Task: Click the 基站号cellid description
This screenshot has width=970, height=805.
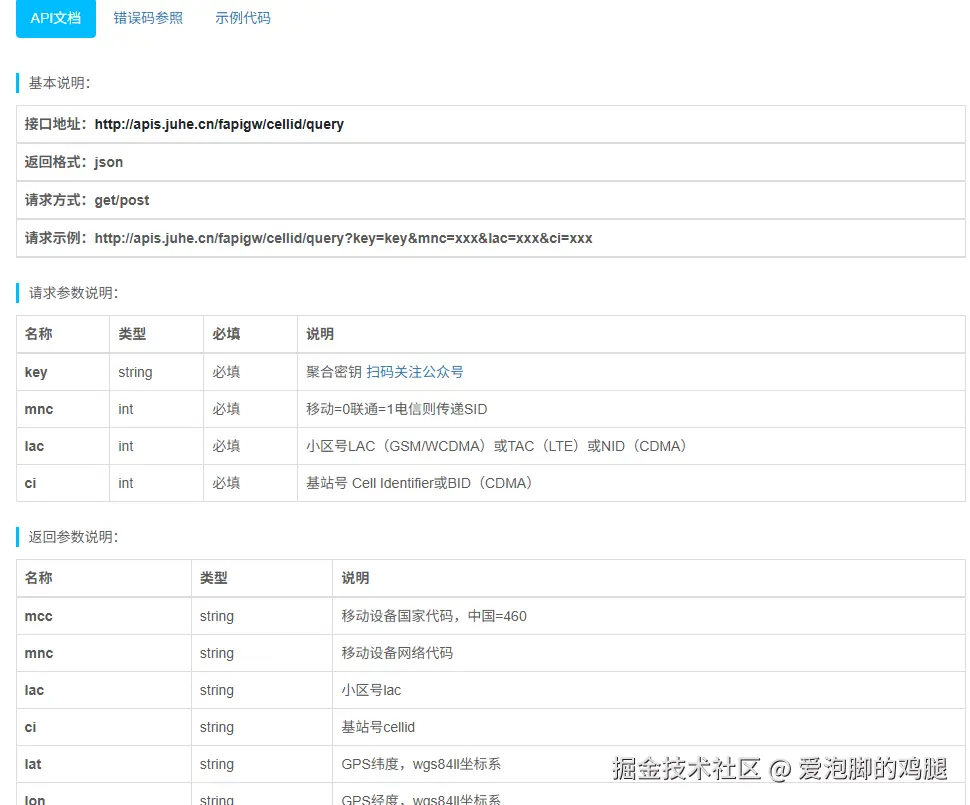Action: click(378, 728)
